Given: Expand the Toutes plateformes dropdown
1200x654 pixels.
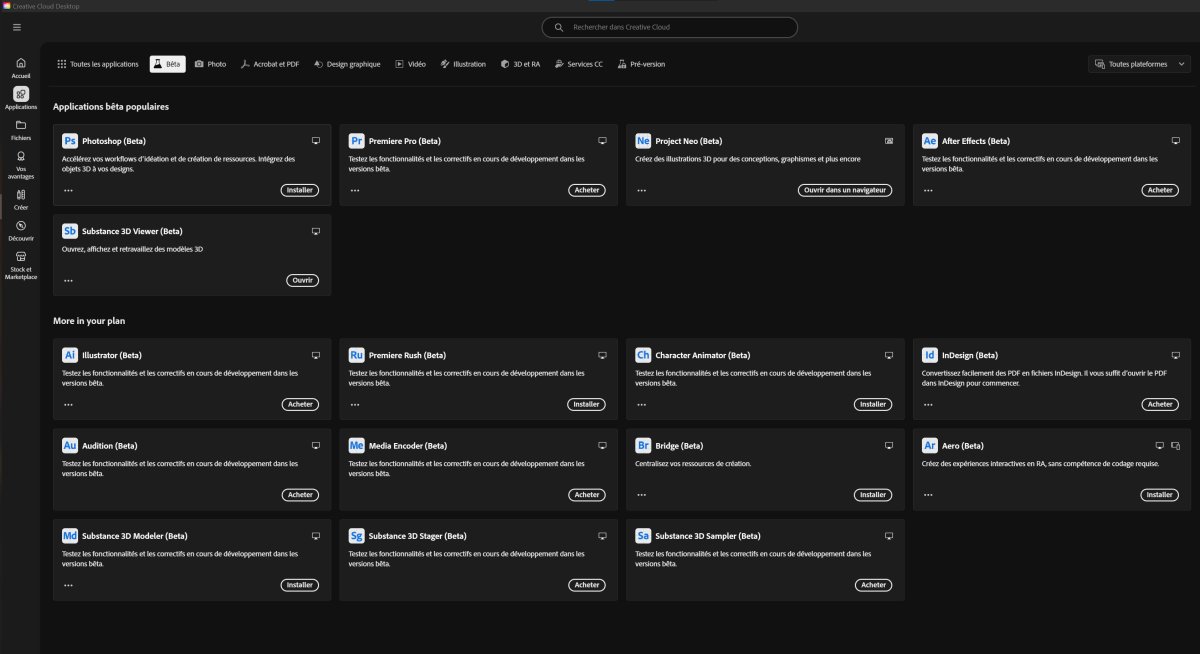Looking at the screenshot, I should coord(1139,64).
